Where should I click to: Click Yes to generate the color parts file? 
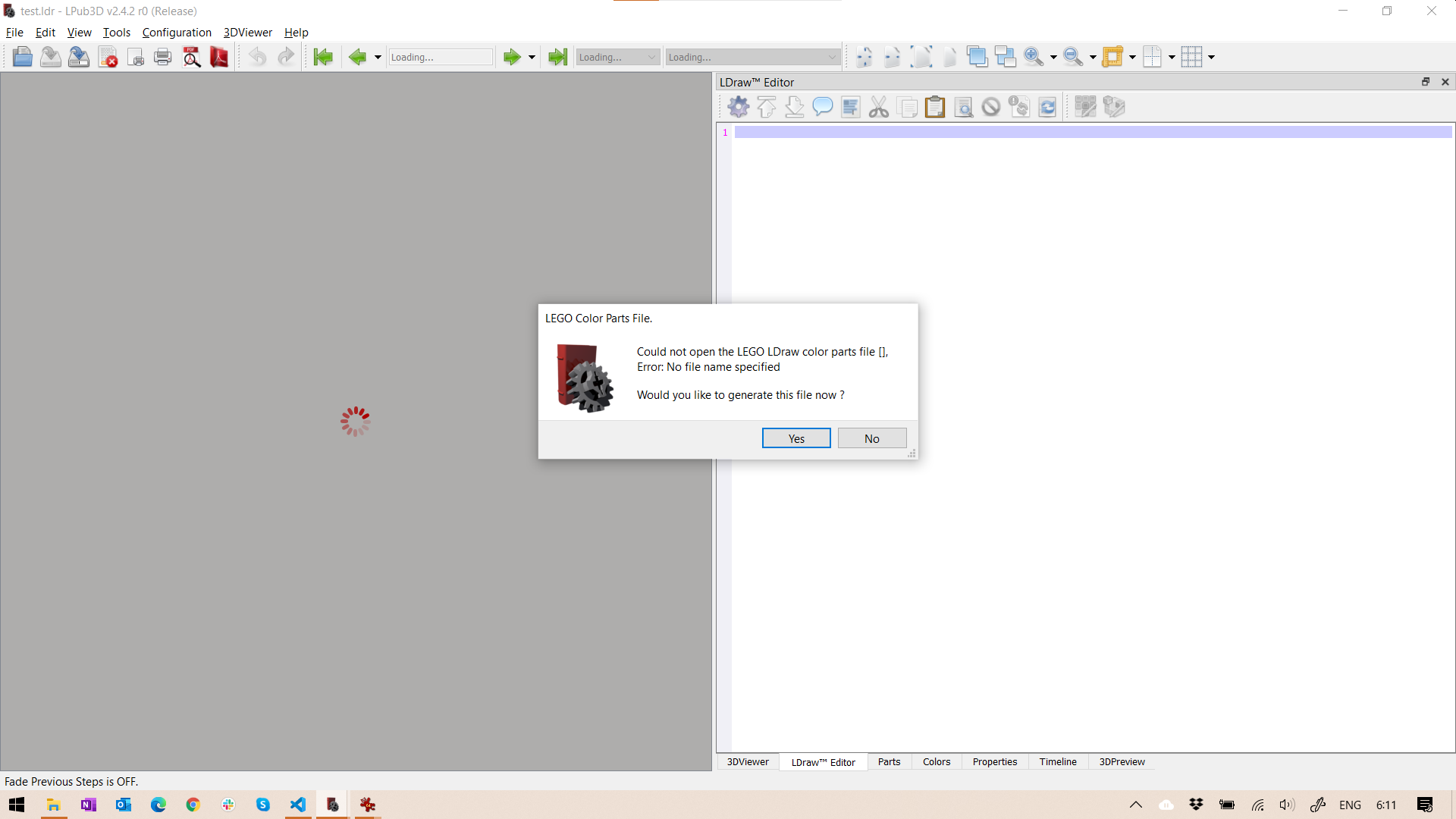795,438
